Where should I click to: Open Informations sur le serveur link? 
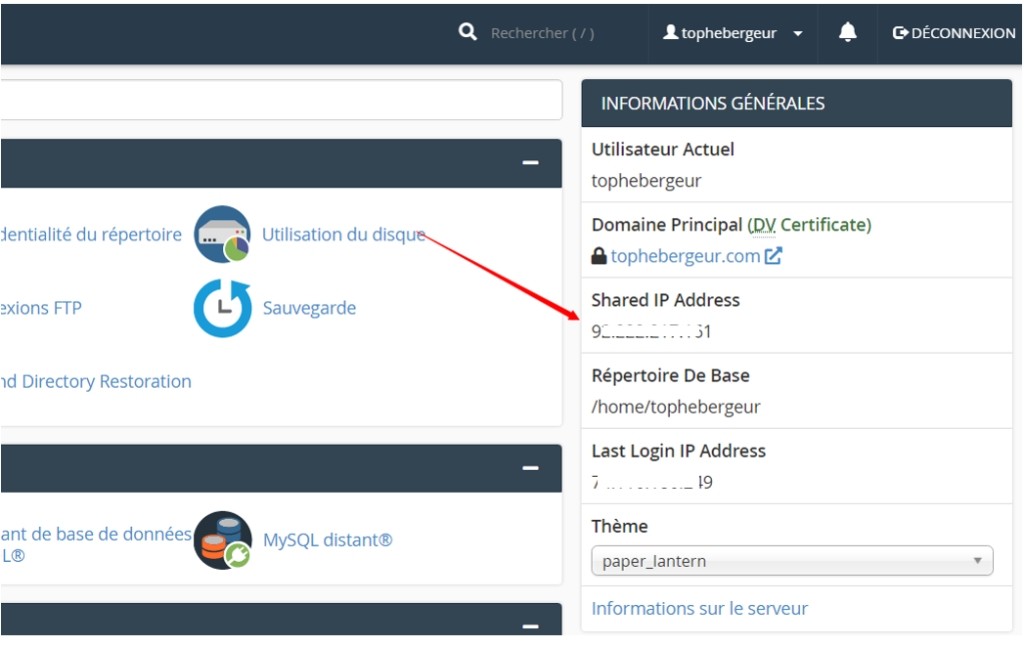(x=699, y=608)
